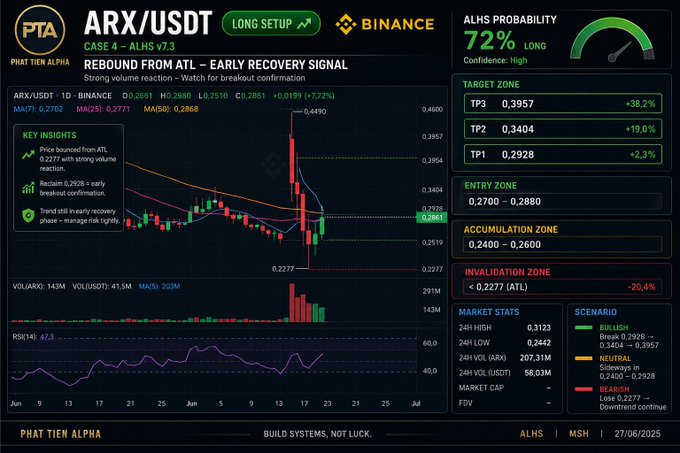Select the TP2 0,3404 target row

[563, 129]
